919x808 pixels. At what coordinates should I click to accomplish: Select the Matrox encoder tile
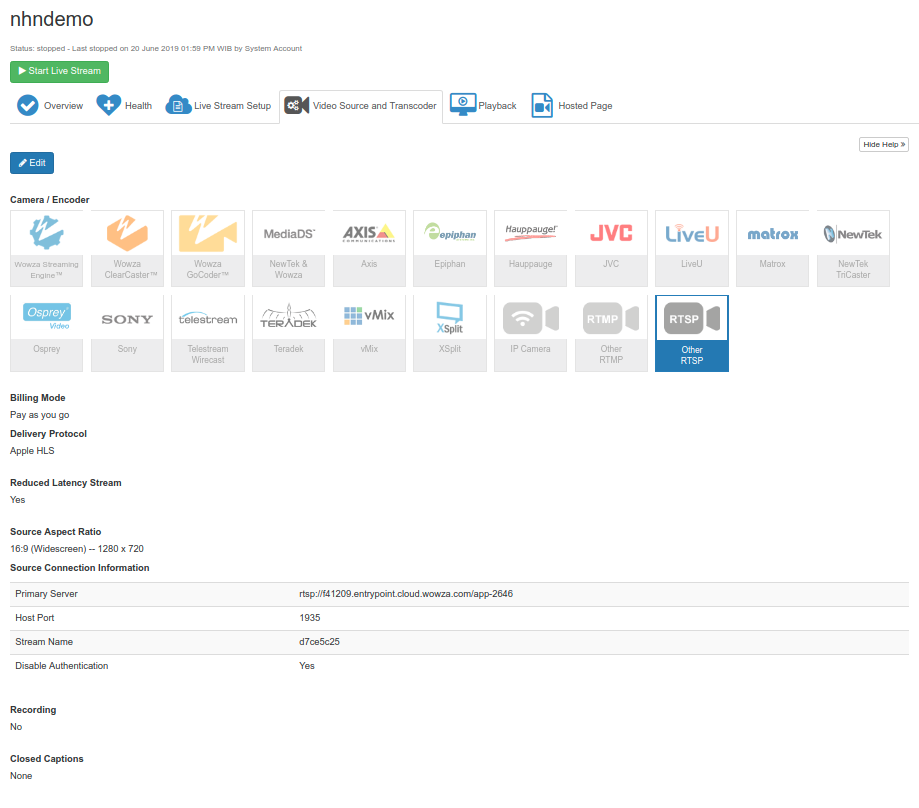pyautogui.click(x=772, y=248)
